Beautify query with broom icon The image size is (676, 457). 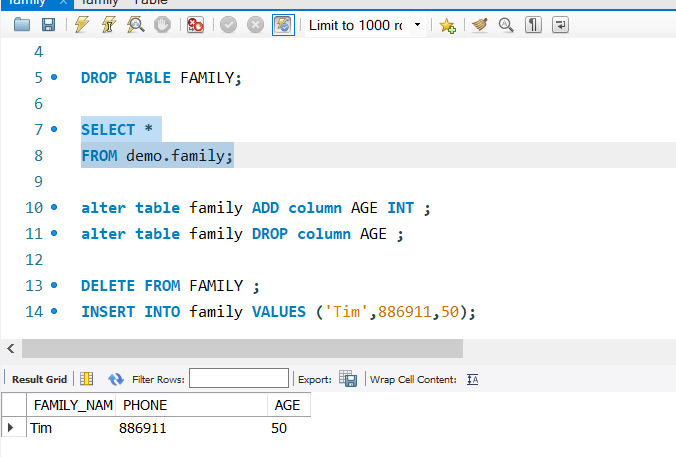[479, 25]
